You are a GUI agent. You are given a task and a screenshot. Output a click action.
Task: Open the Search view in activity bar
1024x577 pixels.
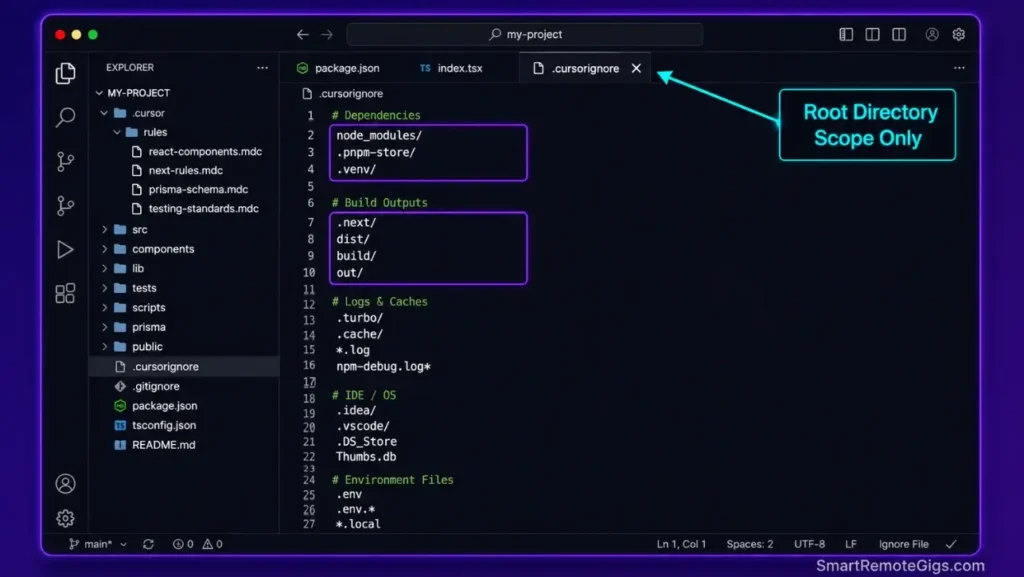click(65, 117)
